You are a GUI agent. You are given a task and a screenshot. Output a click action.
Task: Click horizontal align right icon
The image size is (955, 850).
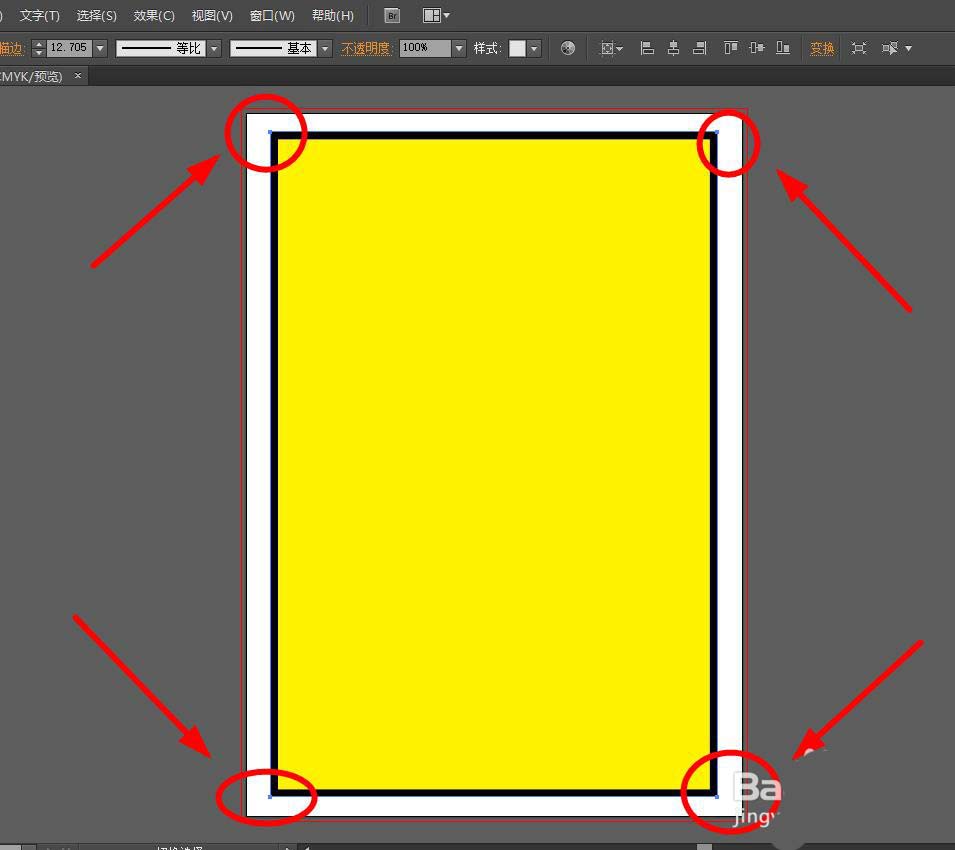point(700,48)
